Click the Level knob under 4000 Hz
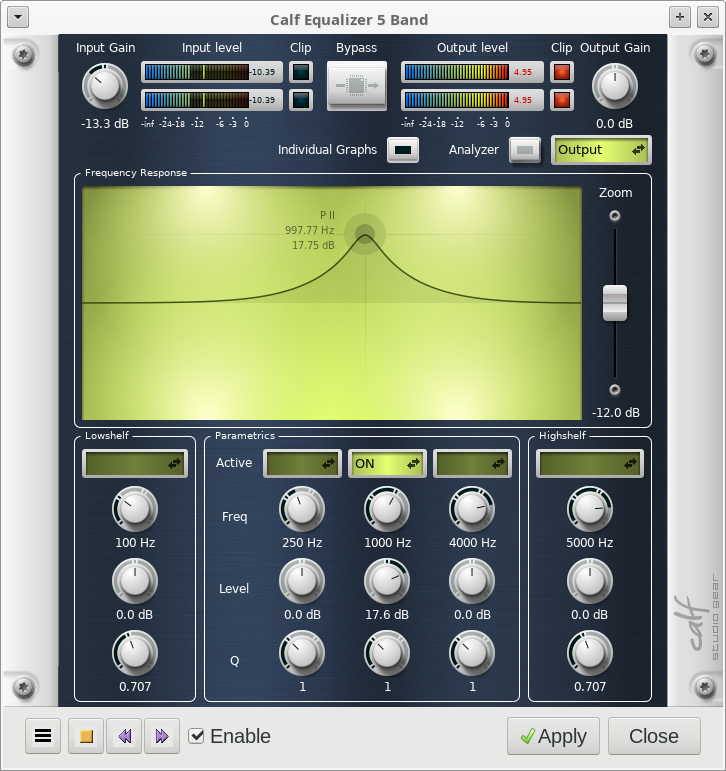 tap(472, 581)
